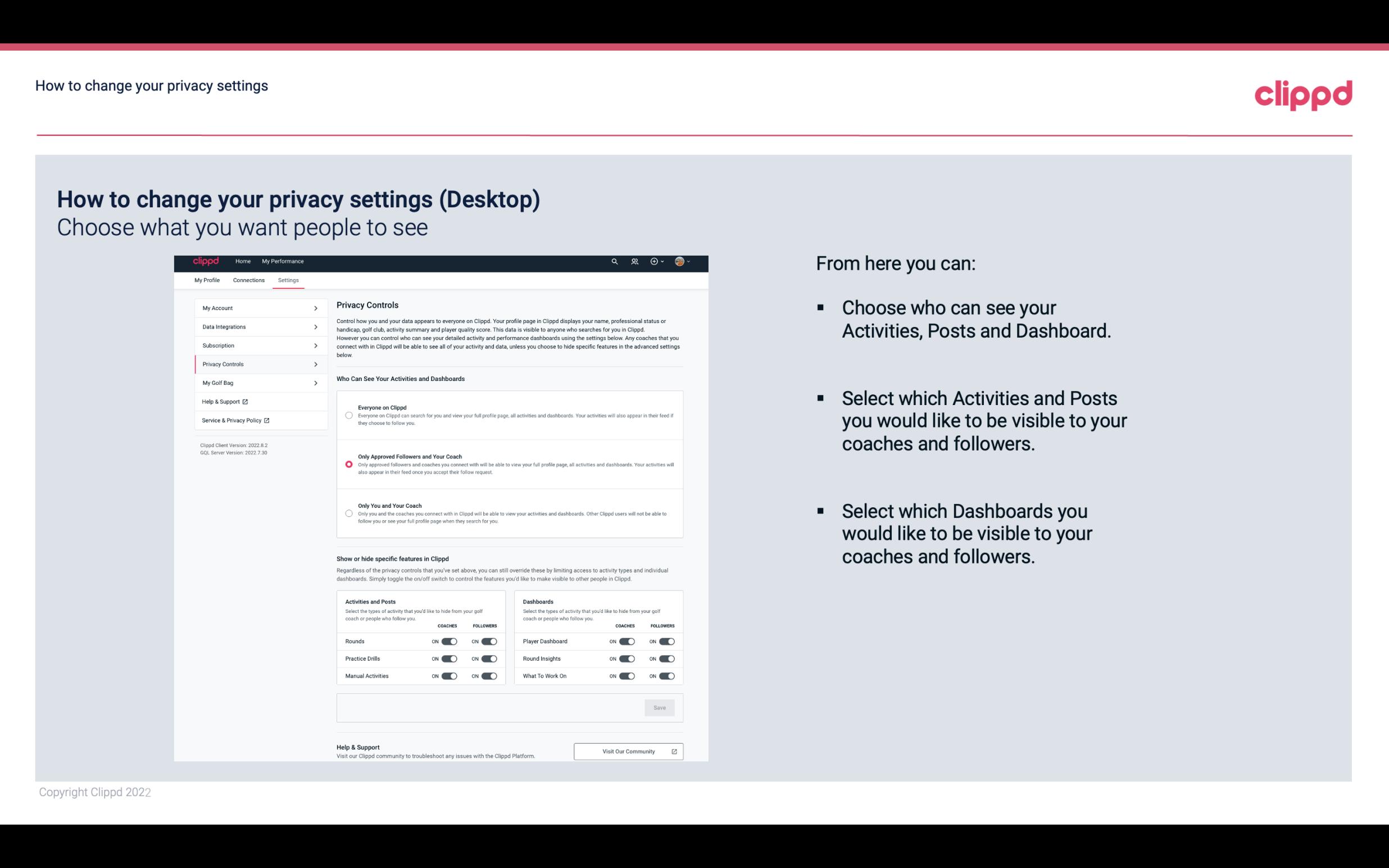This screenshot has width=1389, height=868.
Task: Click the My Performance menu item
Action: pos(283,260)
